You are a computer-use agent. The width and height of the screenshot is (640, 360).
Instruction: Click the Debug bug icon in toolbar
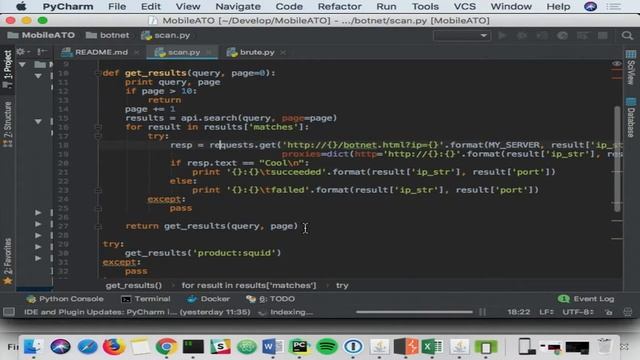click(522, 36)
